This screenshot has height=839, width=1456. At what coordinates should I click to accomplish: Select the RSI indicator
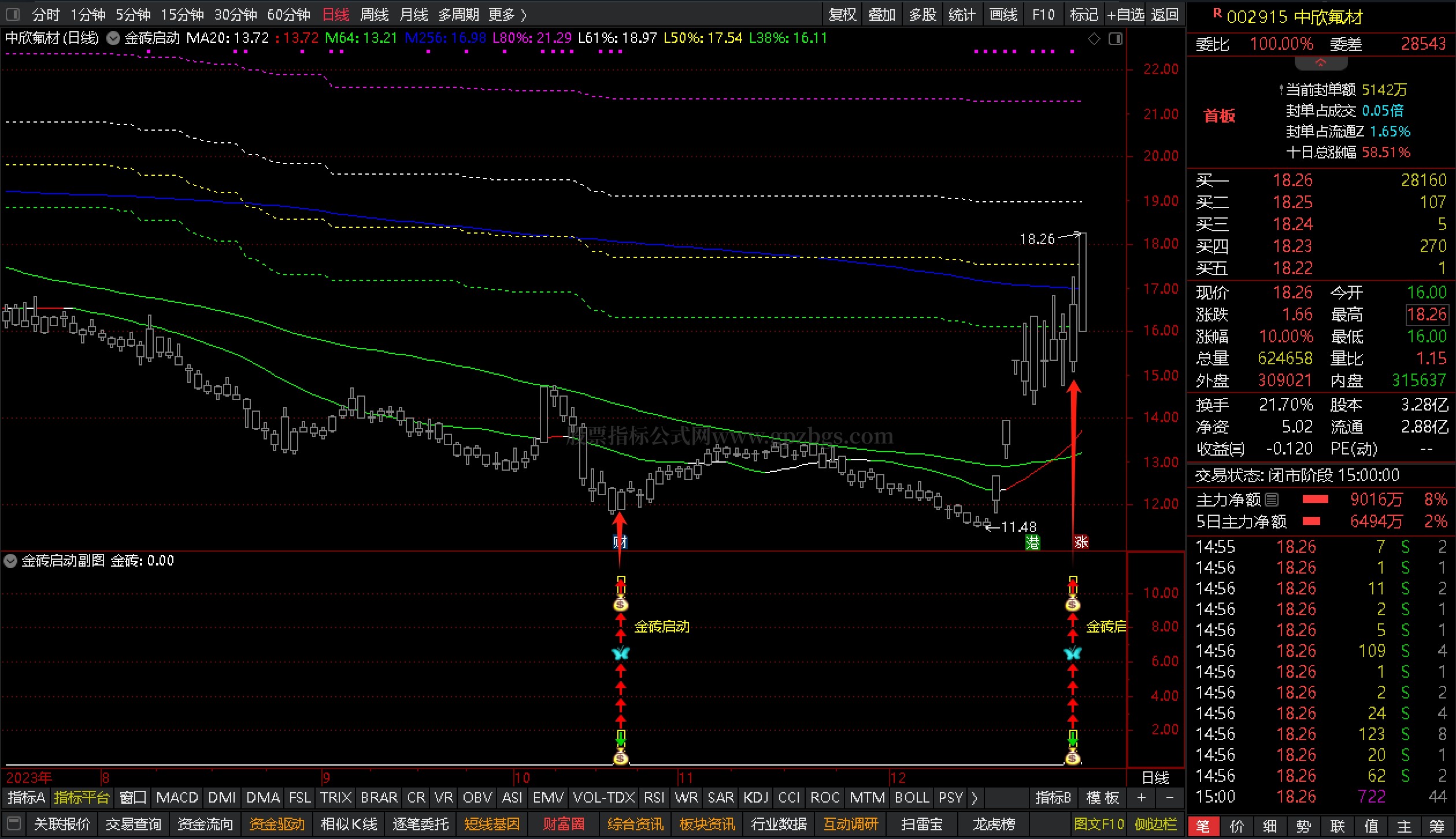tap(654, 798)
